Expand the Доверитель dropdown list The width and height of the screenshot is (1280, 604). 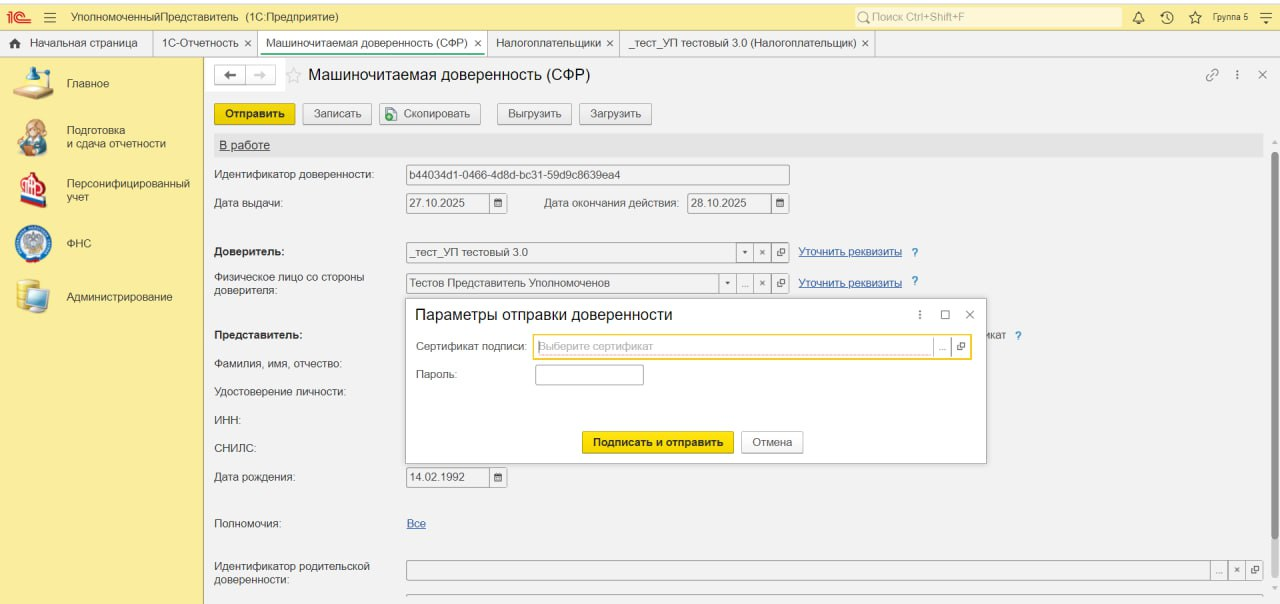point(743,253)
